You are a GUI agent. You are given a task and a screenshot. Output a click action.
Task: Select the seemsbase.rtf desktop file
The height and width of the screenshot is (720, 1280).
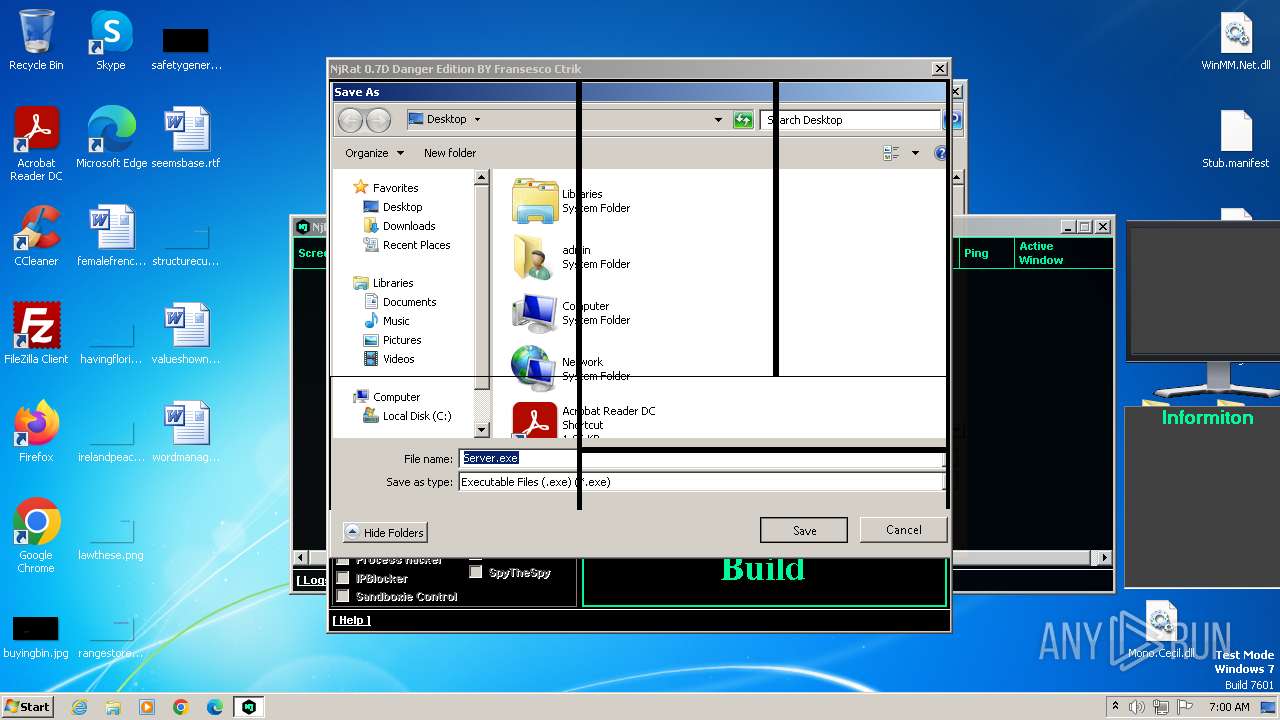tap(186, 138)
